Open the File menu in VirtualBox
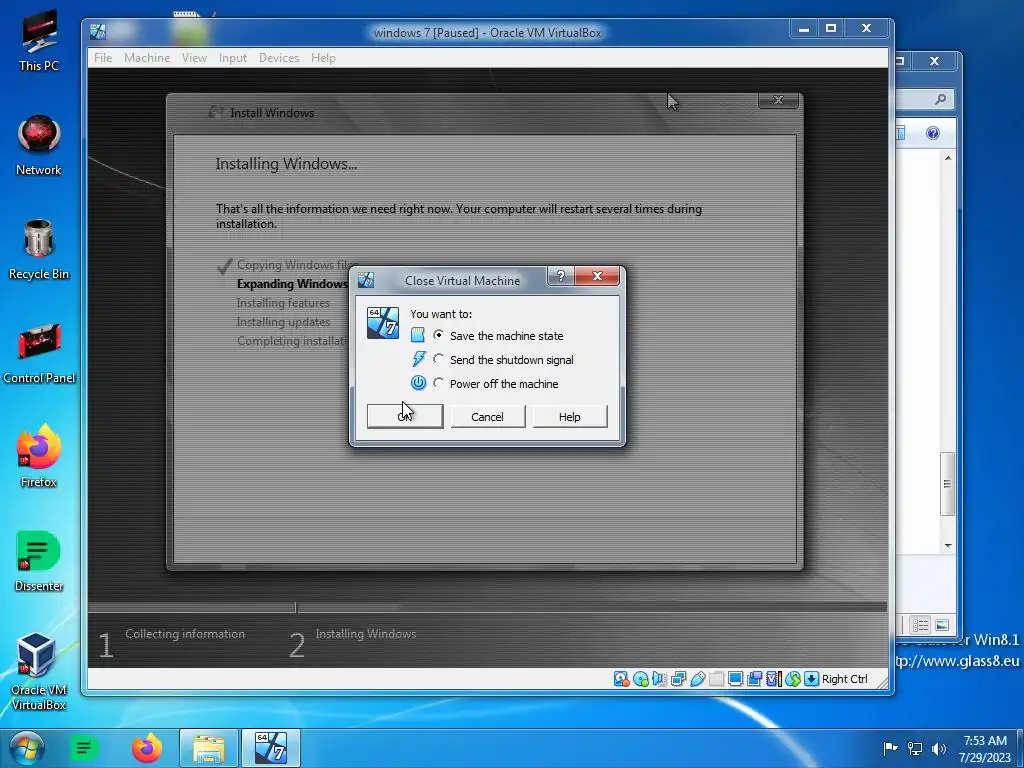 pyautogui.click(x=103, y=58)
